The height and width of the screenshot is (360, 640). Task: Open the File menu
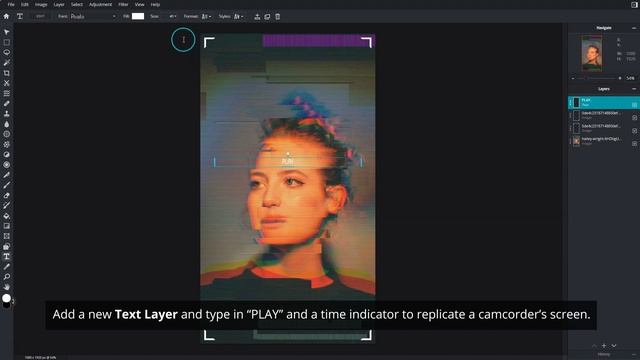click(11, 4)
